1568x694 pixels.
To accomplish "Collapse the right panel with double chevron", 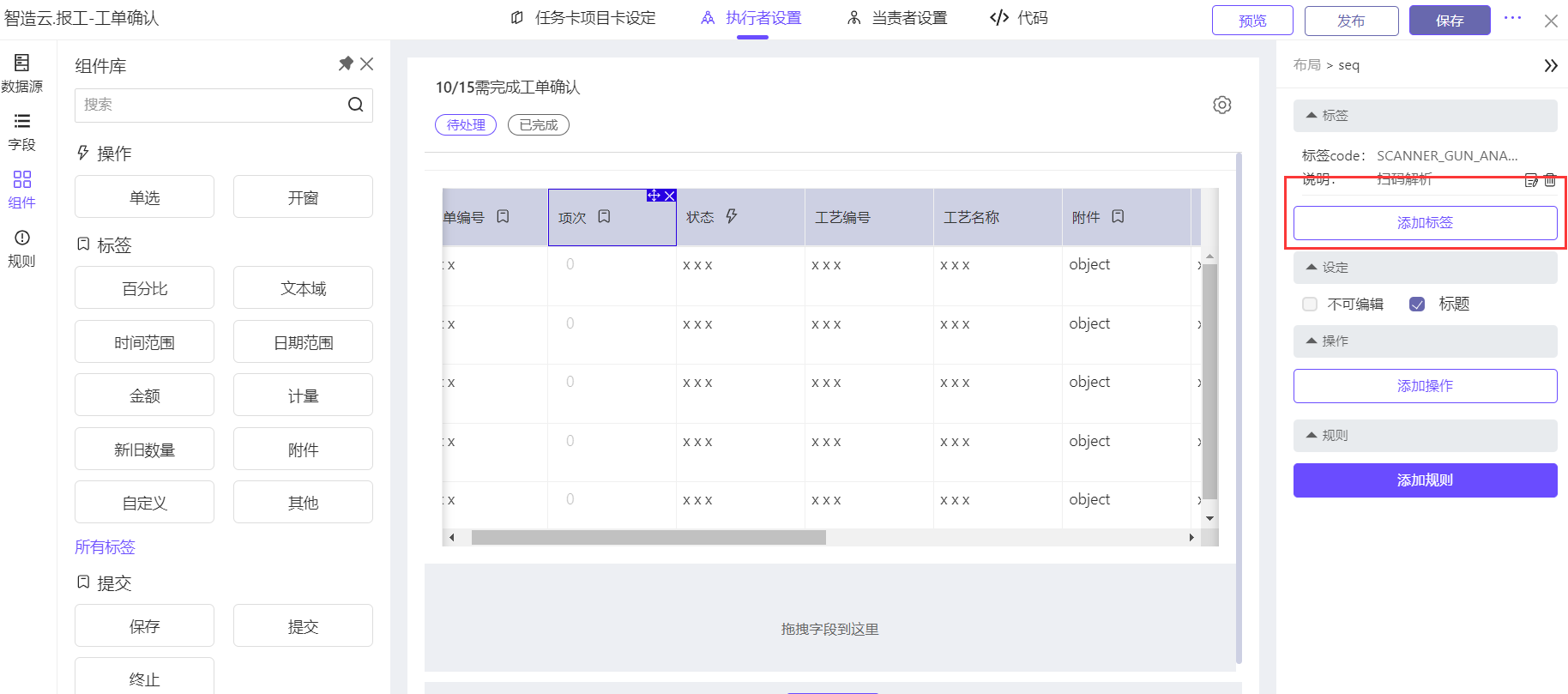I will coord(1550,66).
